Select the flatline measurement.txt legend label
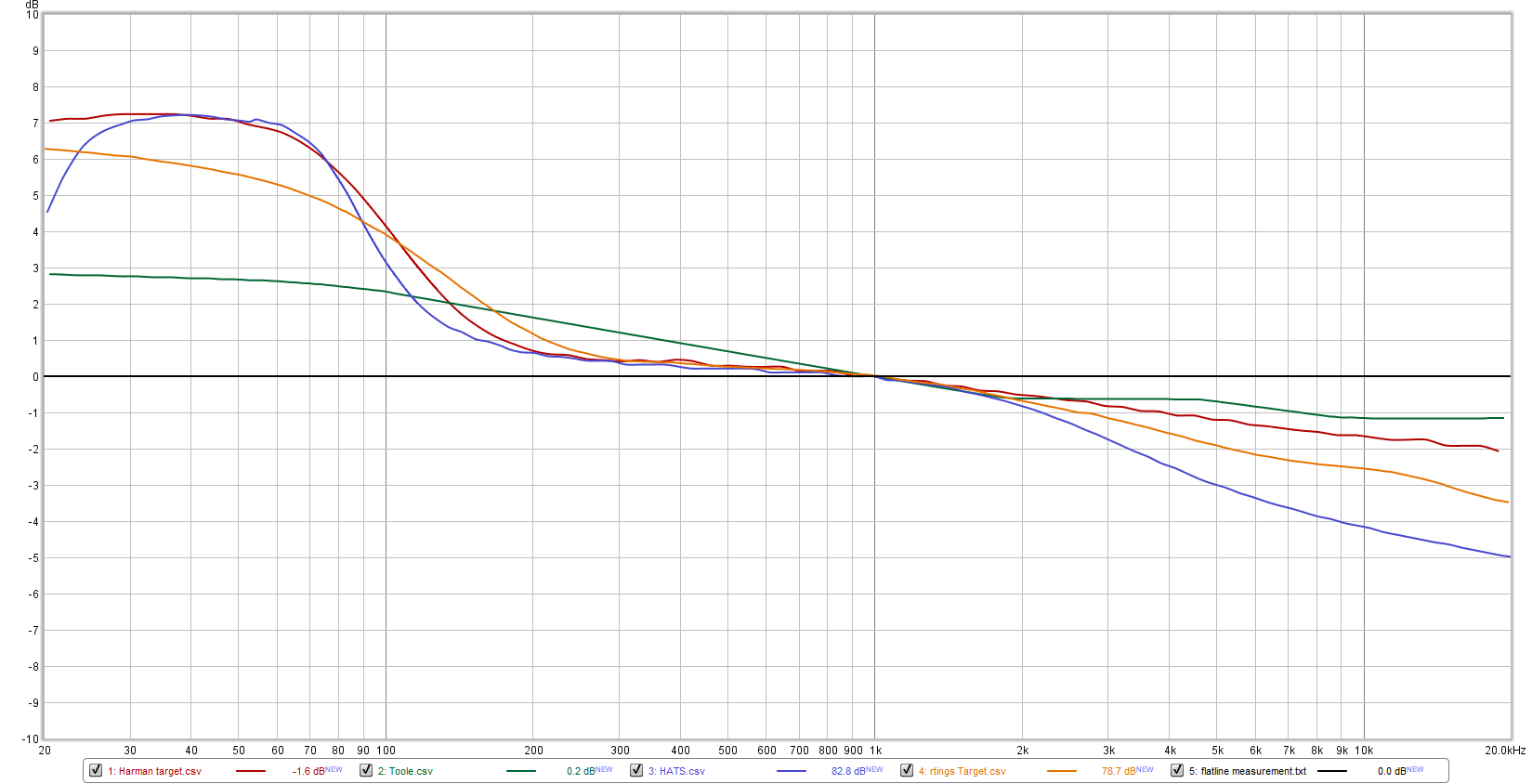Viewport: 1532px width, 784px height. pyautogui.click(x=1247, y=771)
